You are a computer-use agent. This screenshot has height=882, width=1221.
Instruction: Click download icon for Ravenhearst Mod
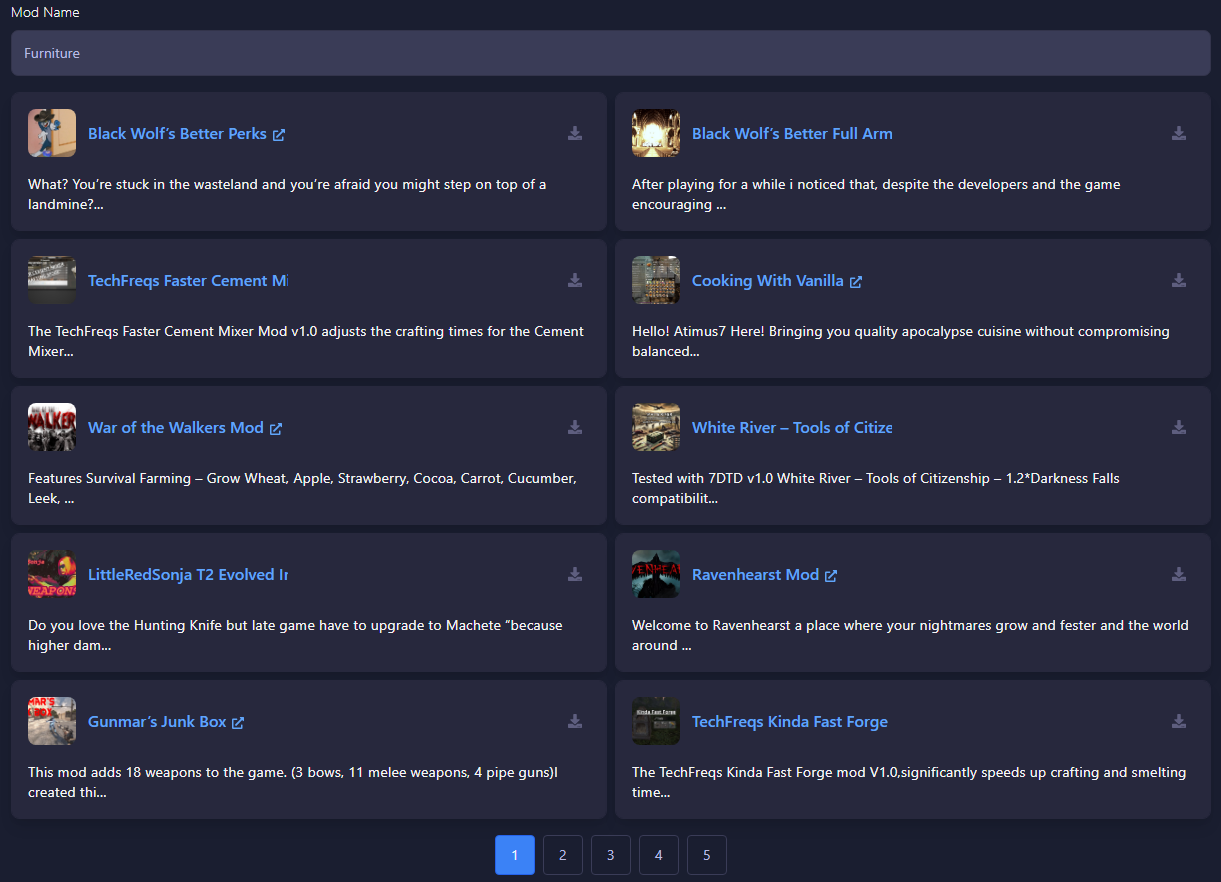[1179, 574]
